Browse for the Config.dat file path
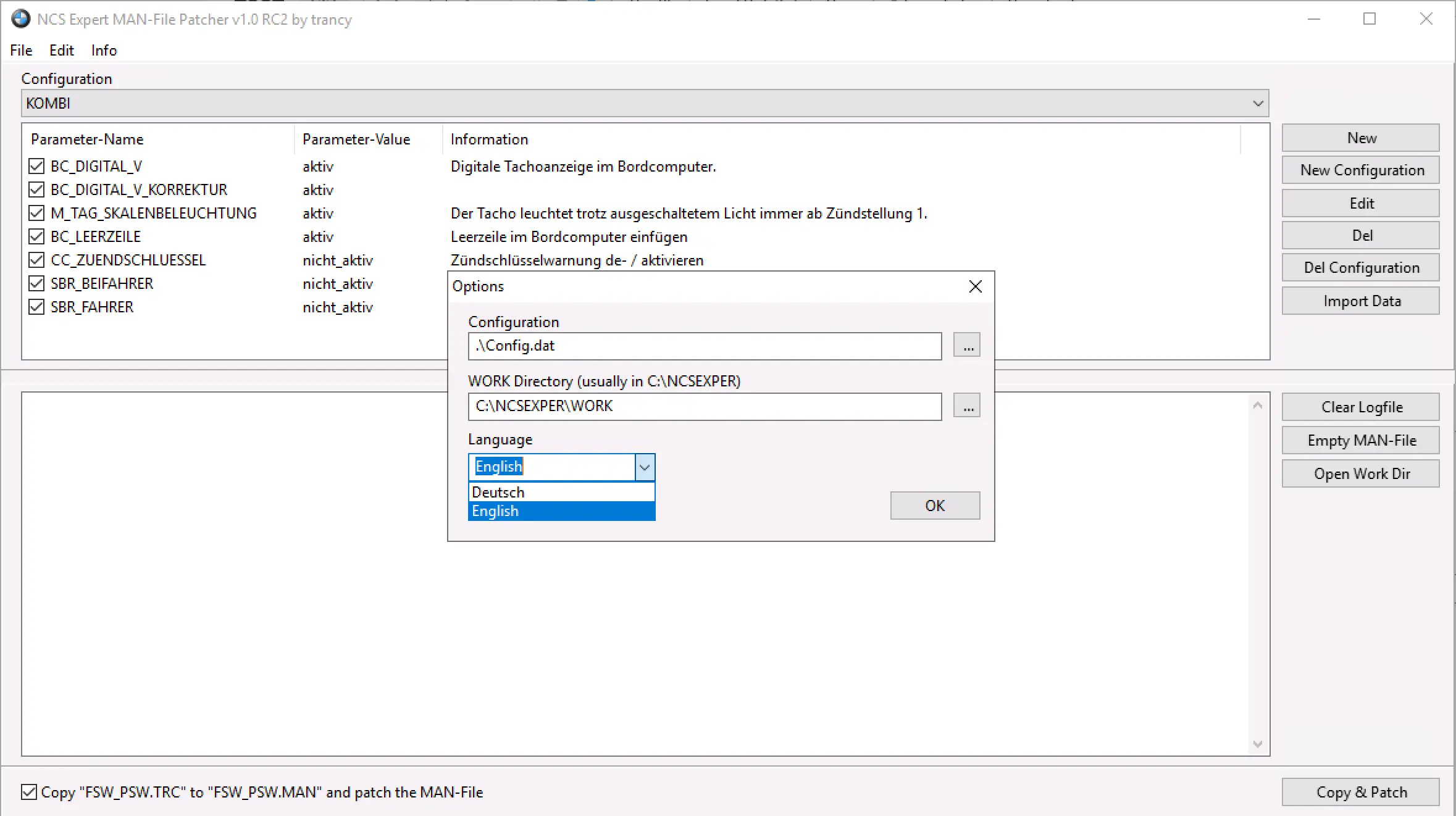This screenshot has height=816, width=1456. 966,346
